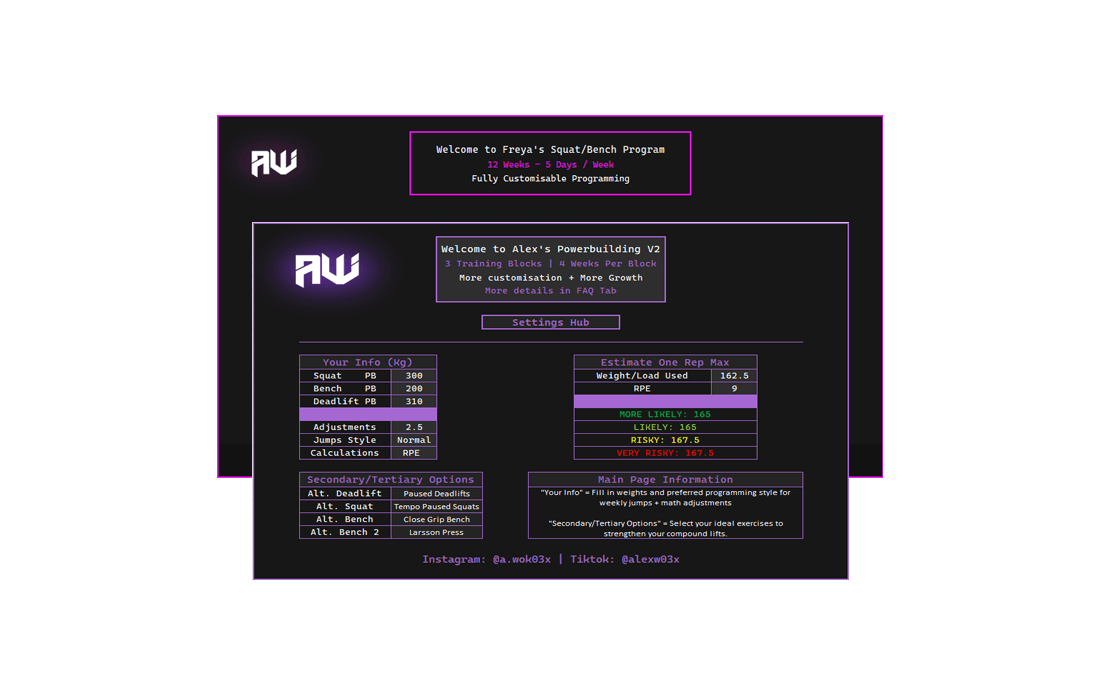Viewport: 1100px width, 700px height.
Task: Change the Calculations option showing RPE
Action: coord(413,453)
